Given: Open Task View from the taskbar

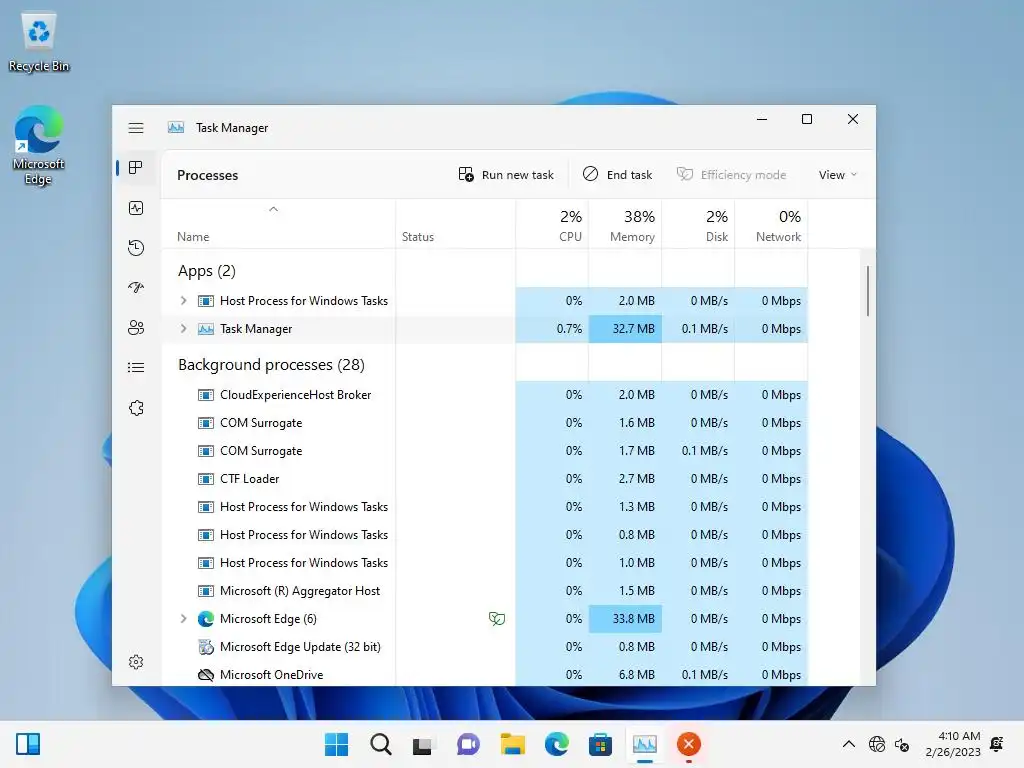Looking at the screenshot, I should click(423, 744).
